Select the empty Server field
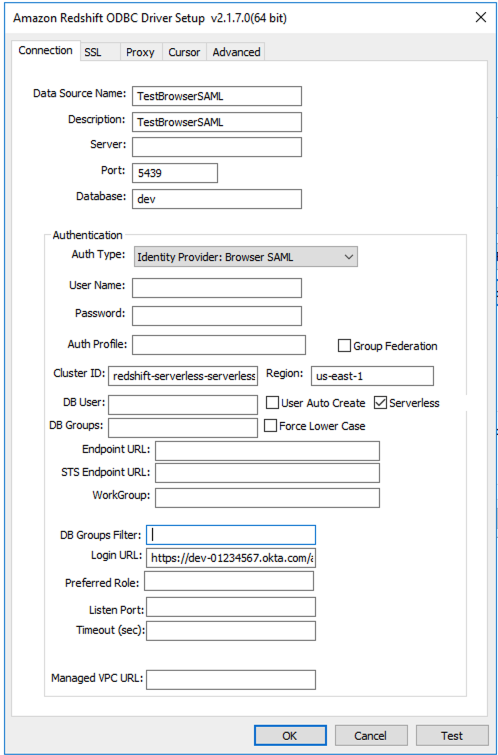Viewport: 498px width, 755px height. coord(217,147)
